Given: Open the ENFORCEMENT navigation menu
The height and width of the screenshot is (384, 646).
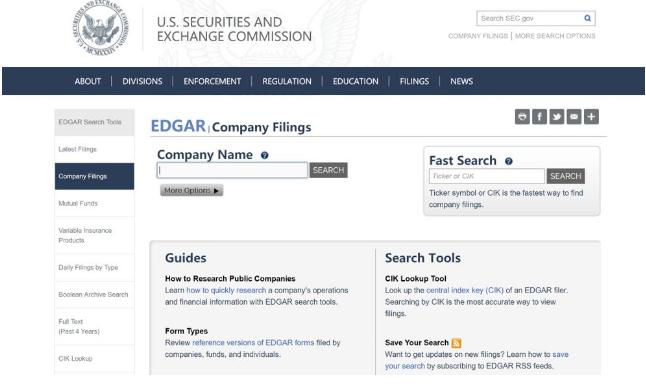Looking at the screenshot, I should point(212,81).
